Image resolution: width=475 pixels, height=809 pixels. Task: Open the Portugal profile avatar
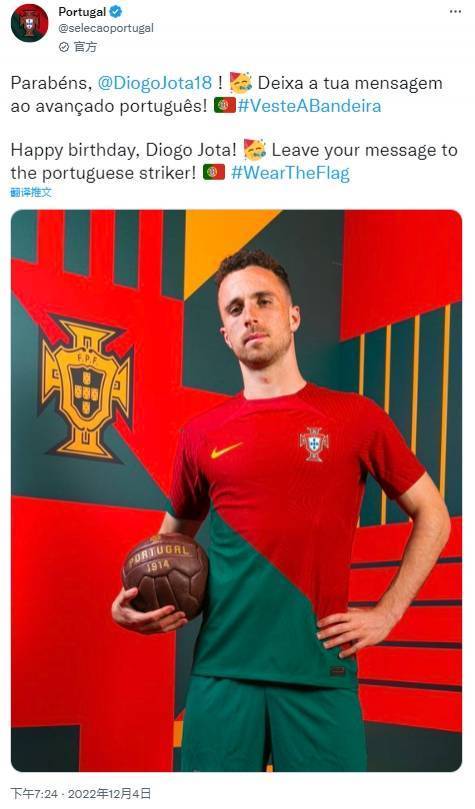[x=29, y=23]
